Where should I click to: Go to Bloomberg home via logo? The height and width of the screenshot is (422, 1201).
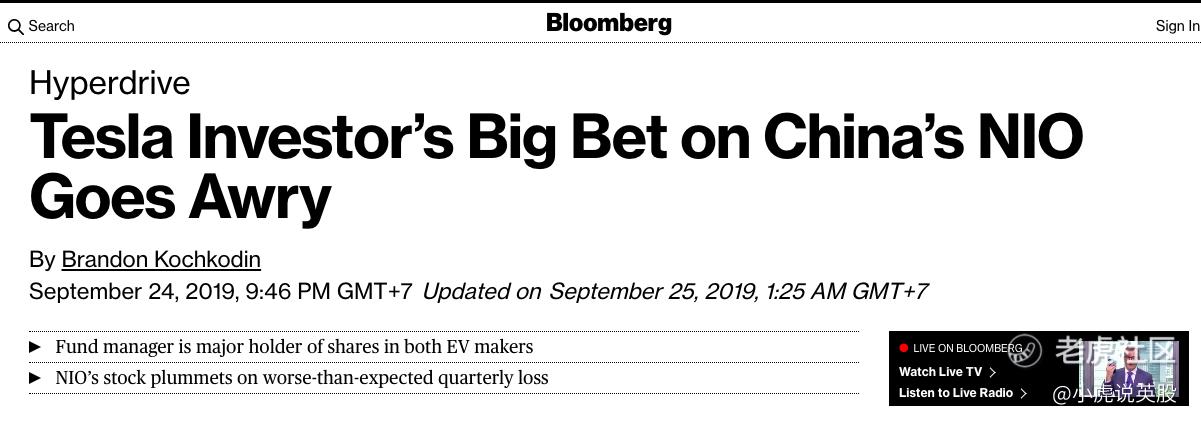[x=609, y=23]
